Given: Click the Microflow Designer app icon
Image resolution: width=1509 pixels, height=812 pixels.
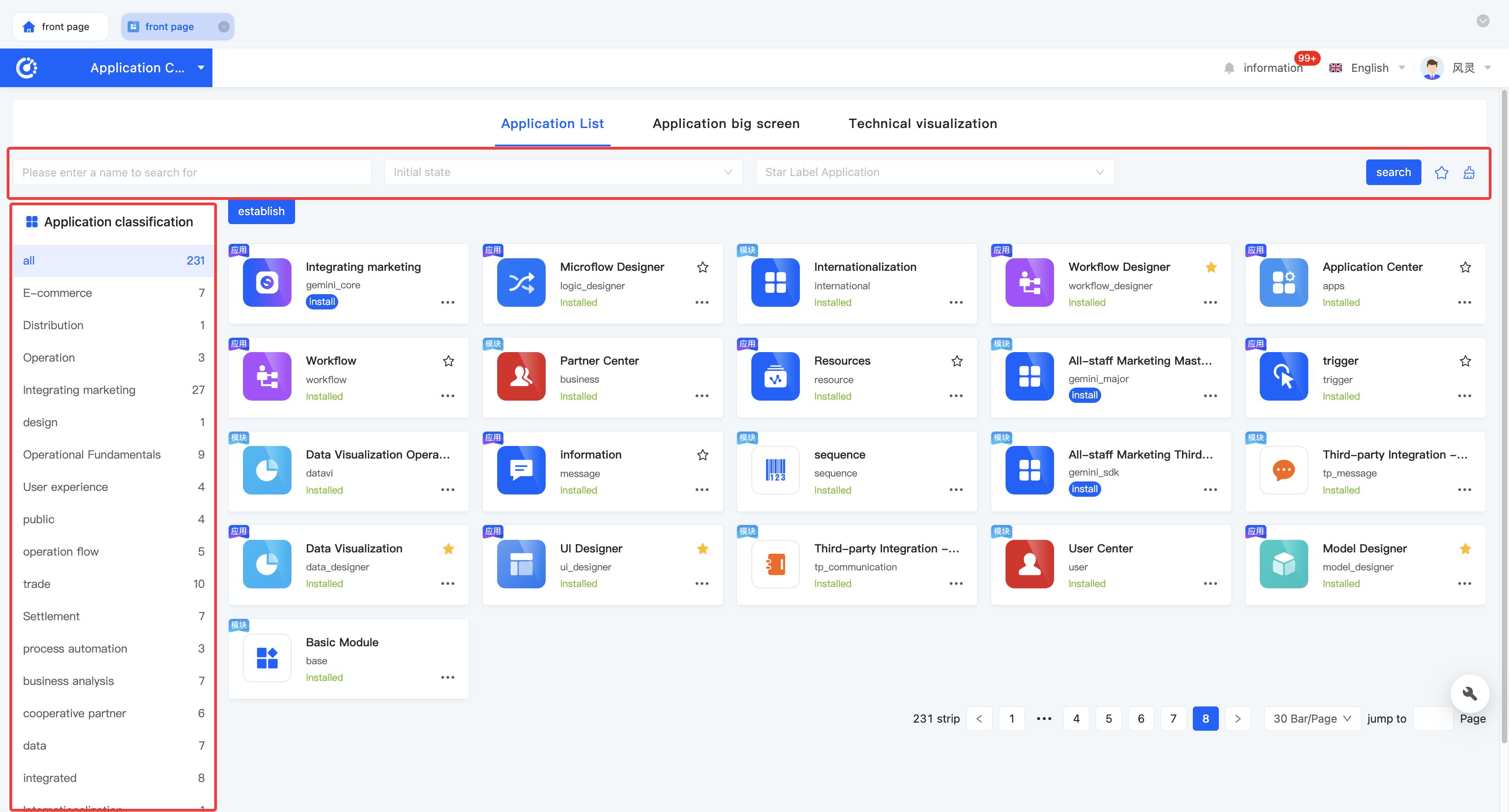Looking at the screenshot, I should (x=521, y=283).
